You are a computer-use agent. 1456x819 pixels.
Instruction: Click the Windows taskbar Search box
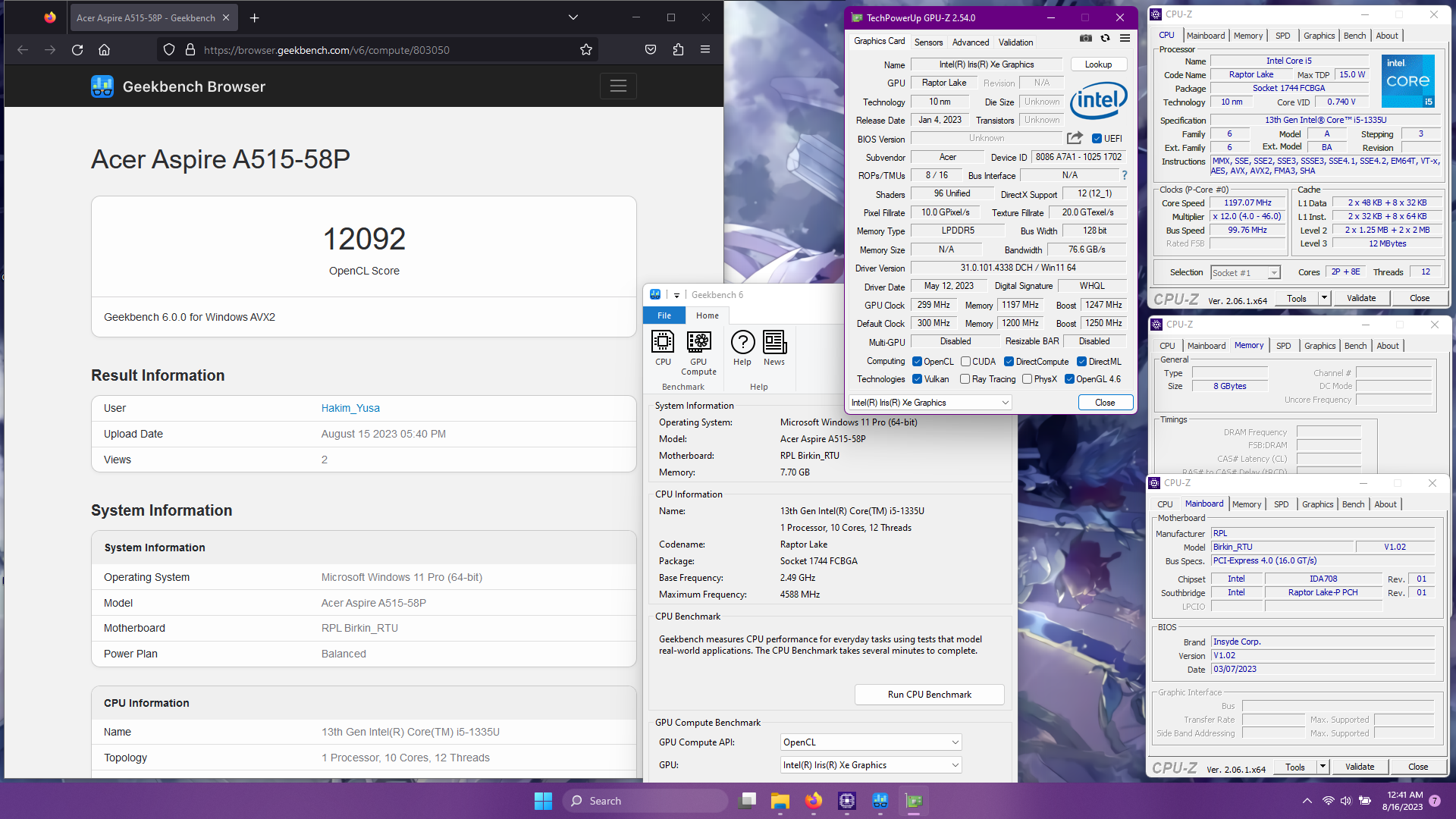(x=645, y=801)
